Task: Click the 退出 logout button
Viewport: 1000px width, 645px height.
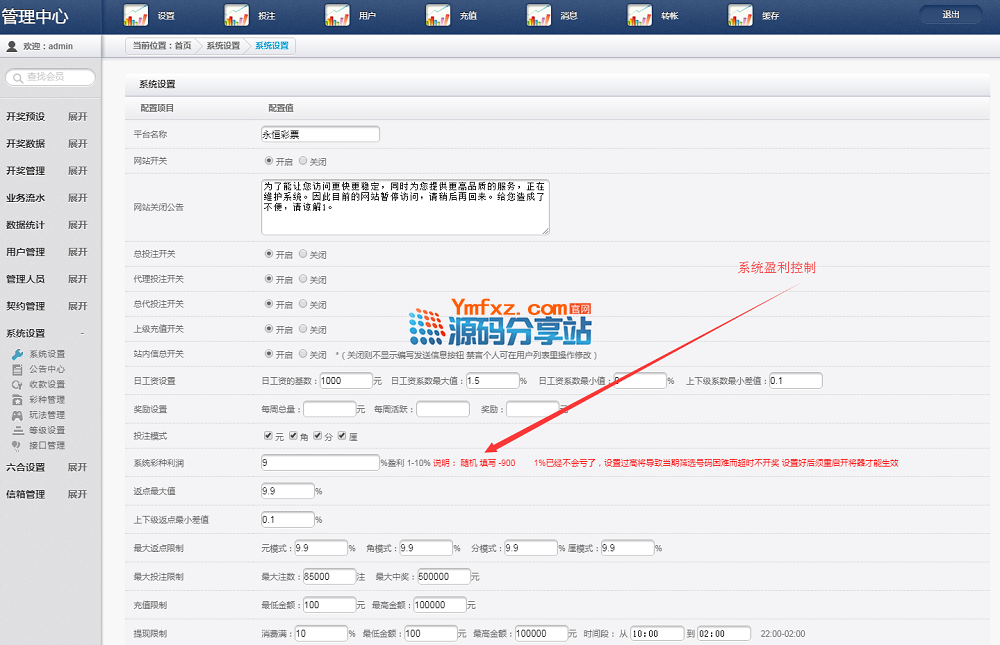Action: [x=949, y=15]
